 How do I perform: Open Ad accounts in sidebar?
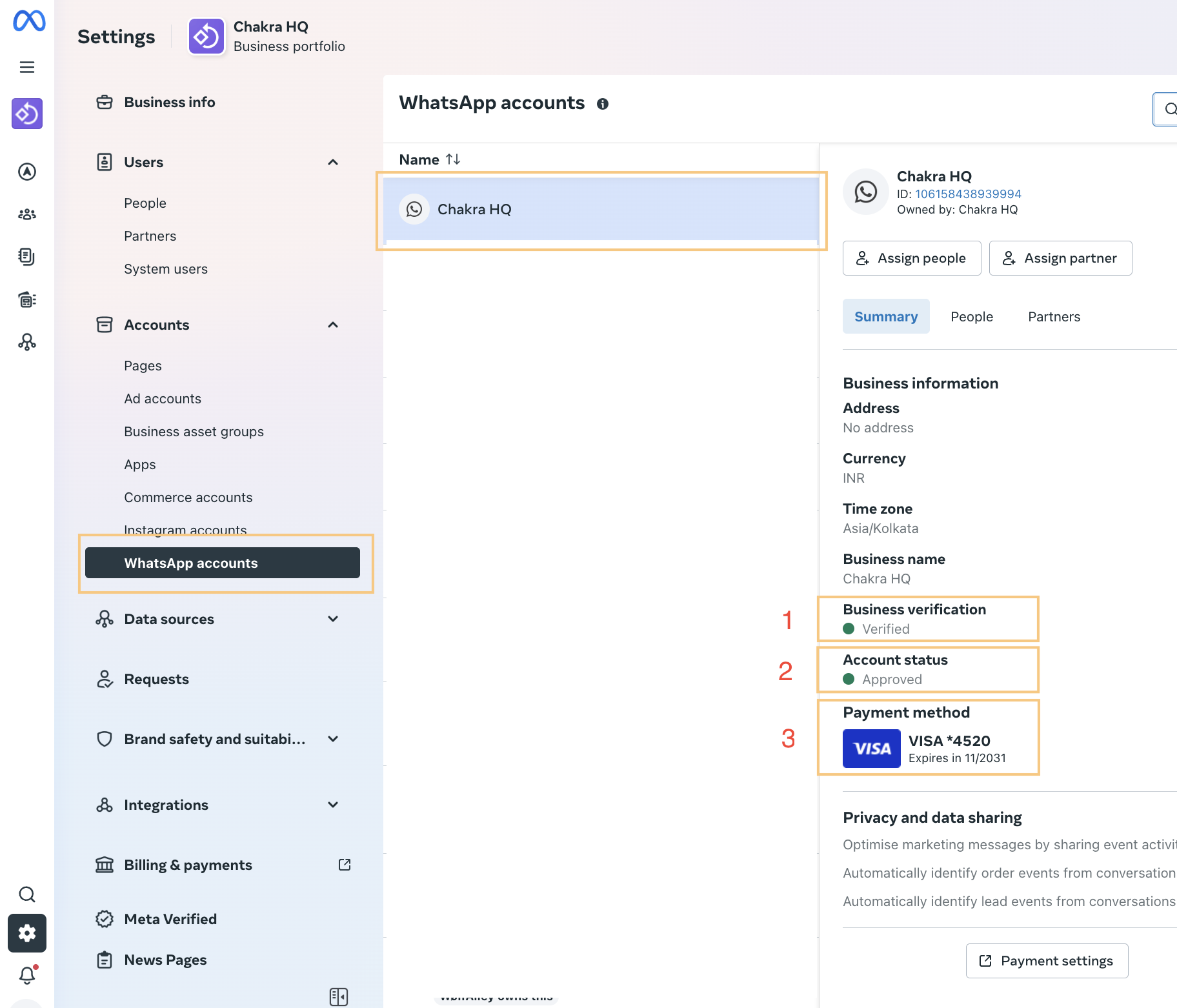click(163, 399)
